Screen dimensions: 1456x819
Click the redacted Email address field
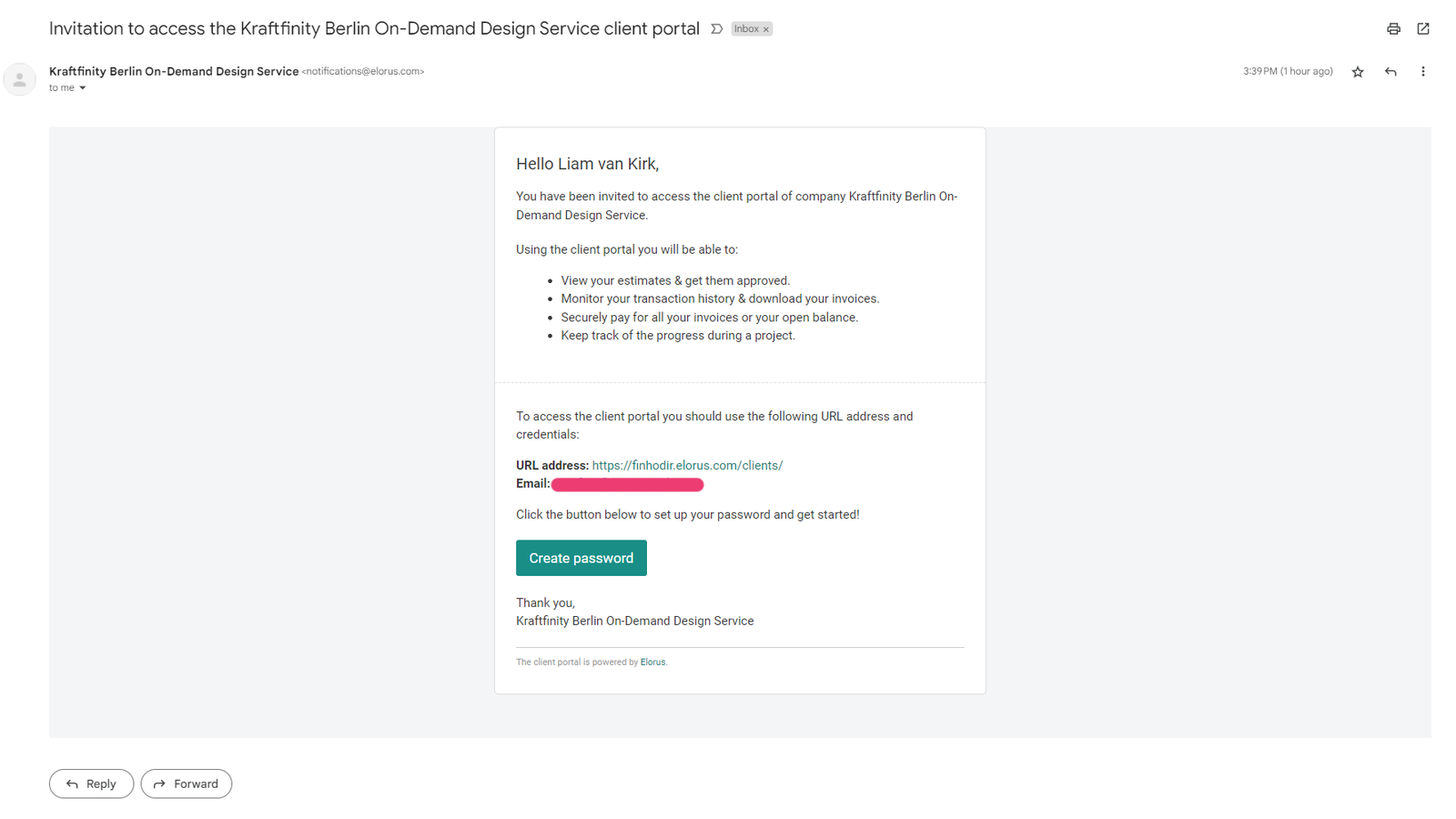tap(627, 484)
